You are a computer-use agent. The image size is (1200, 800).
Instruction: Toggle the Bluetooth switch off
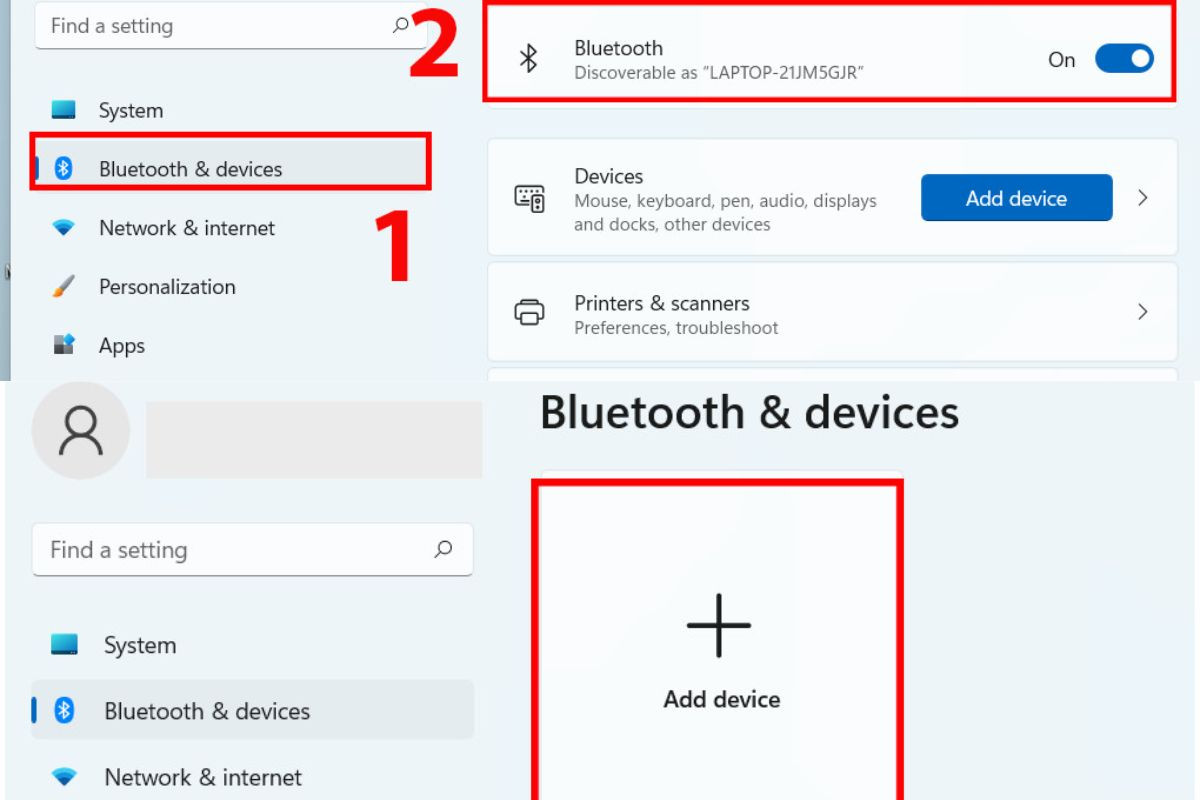(x=1124, y=59)
